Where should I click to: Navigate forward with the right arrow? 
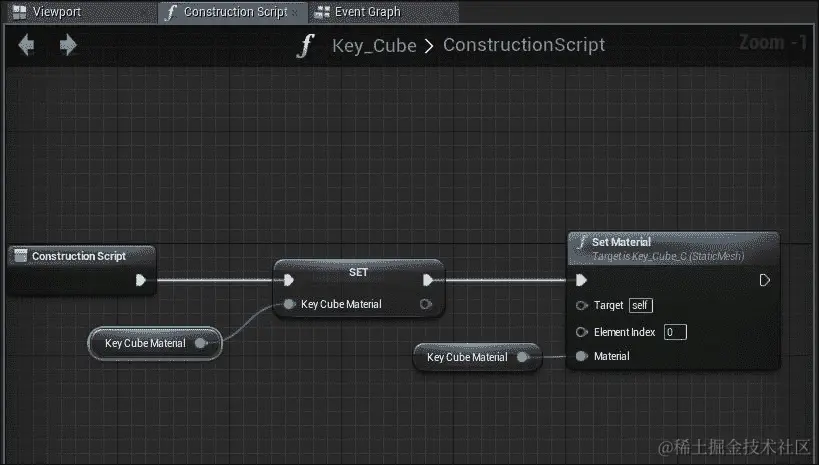(x=68, y=45)
